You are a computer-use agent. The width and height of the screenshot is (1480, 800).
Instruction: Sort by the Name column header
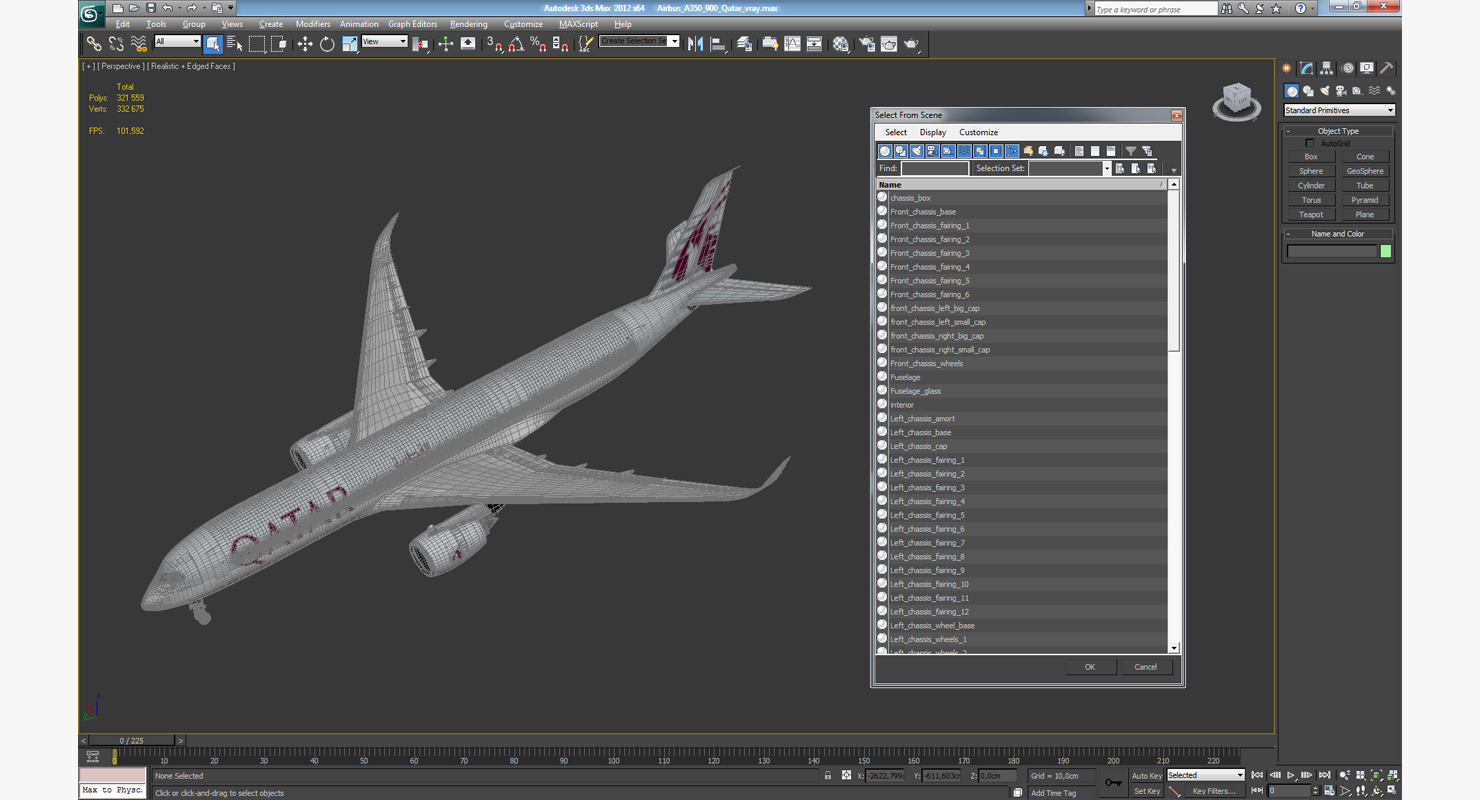tap(1020, 185)
